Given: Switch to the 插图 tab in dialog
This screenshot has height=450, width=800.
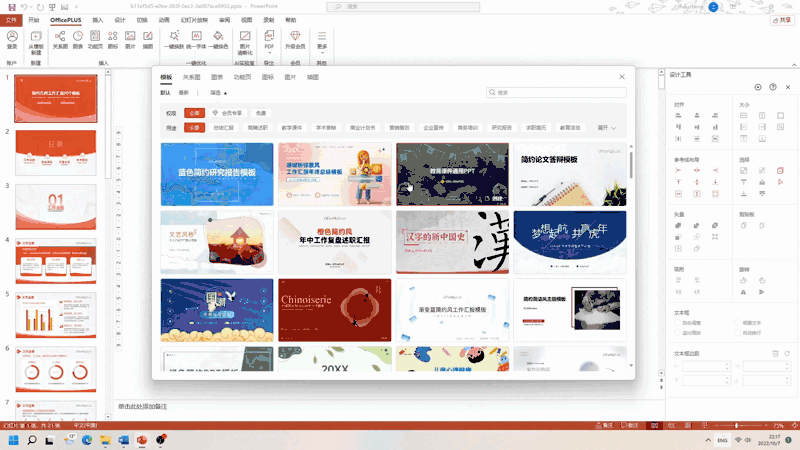Looking at the screenshot, I should coord(313,77).
